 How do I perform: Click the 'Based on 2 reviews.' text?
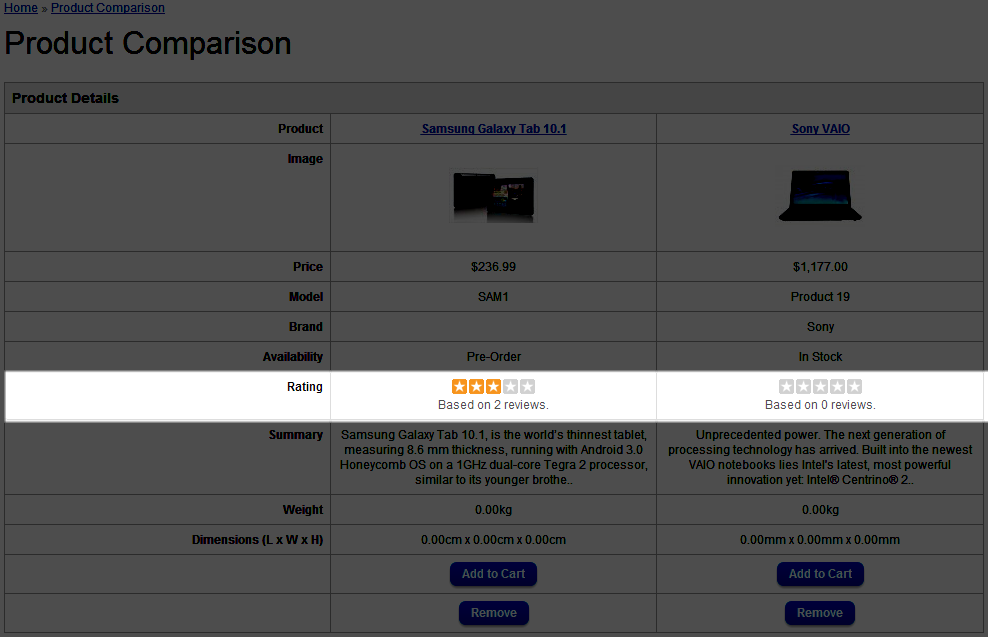click(493, 405)
